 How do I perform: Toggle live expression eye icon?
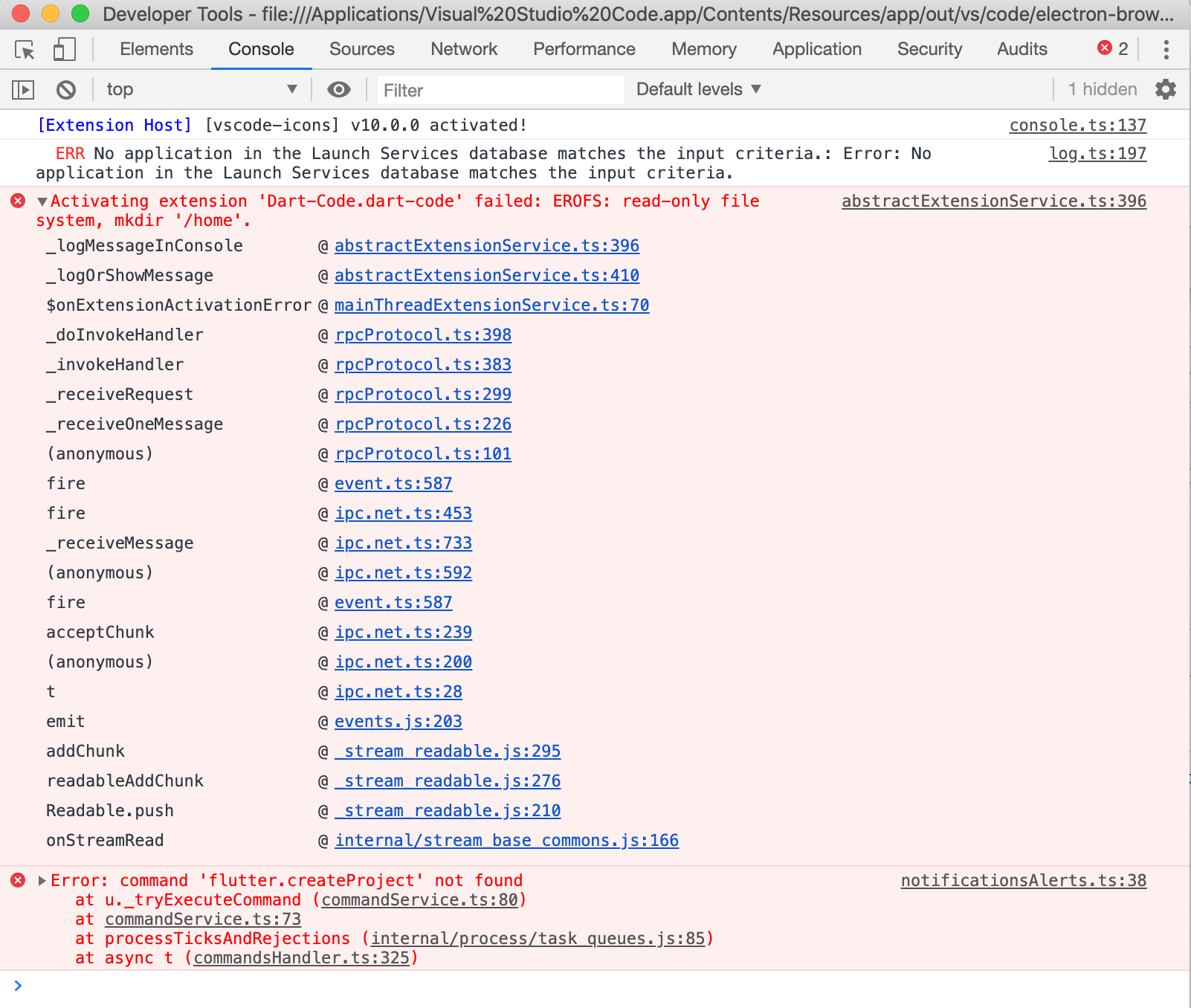click(x=339, y=90)
